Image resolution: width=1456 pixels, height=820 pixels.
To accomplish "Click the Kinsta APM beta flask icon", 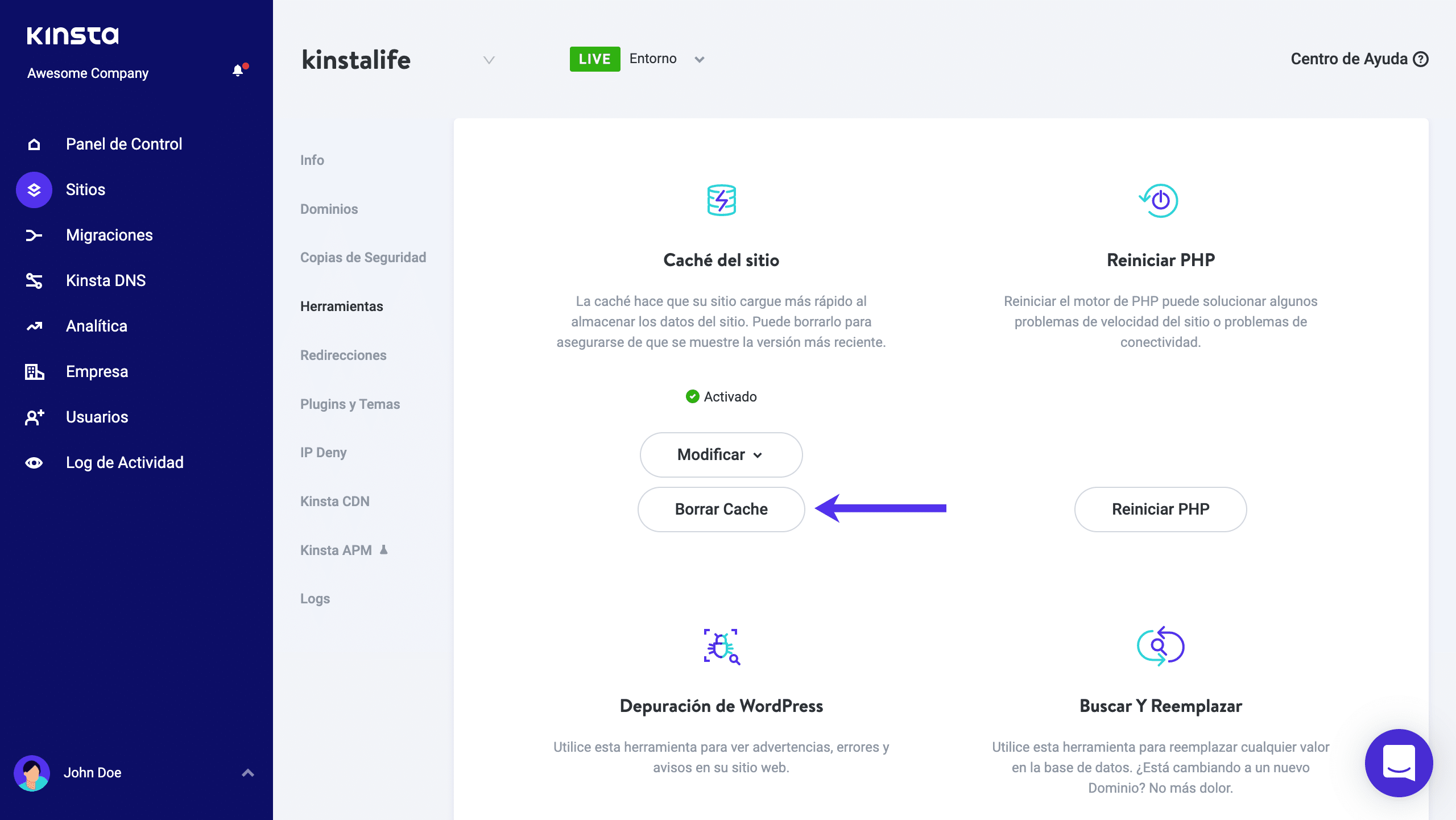I will (384, 549).
